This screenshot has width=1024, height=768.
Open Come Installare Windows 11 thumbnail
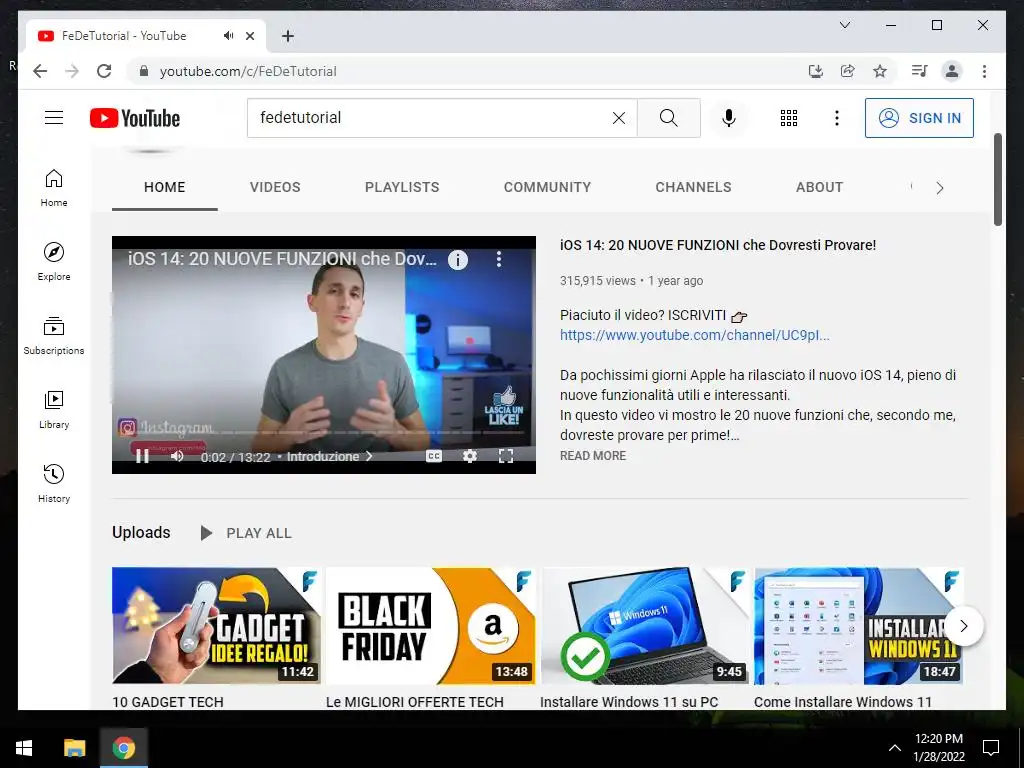click(858, 626)
